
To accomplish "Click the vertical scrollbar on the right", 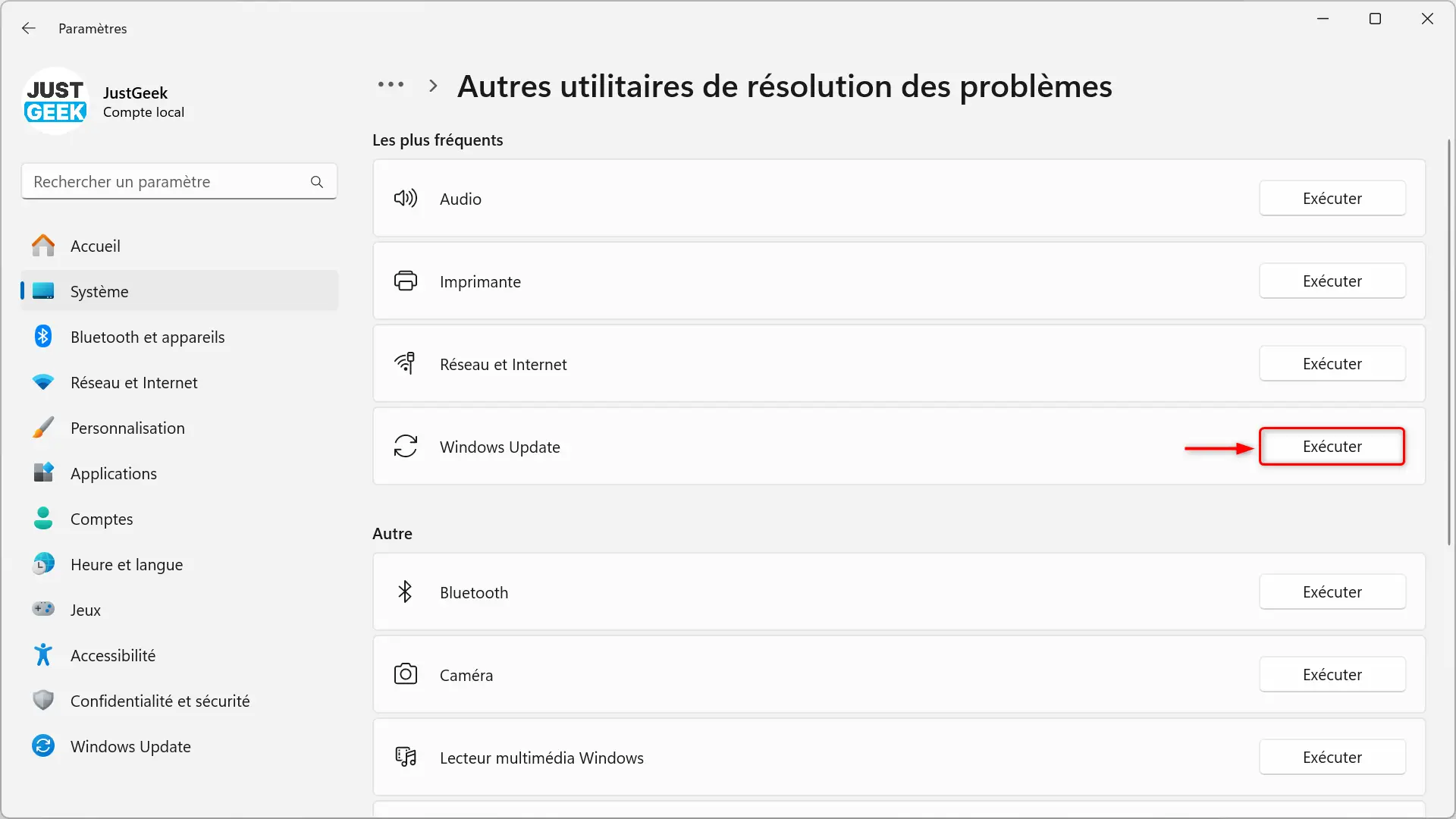I will tap(1448, 341).
